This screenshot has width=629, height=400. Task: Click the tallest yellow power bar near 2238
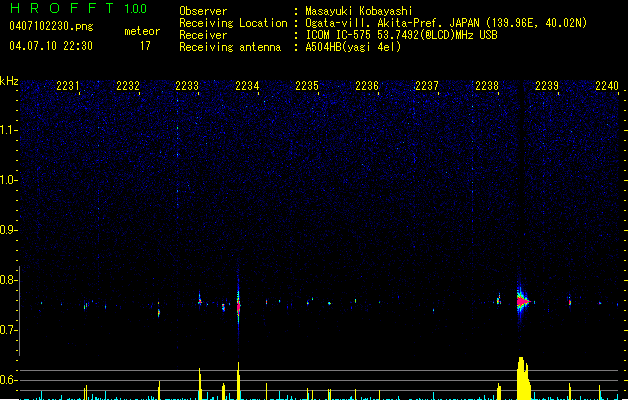point(523,378)
